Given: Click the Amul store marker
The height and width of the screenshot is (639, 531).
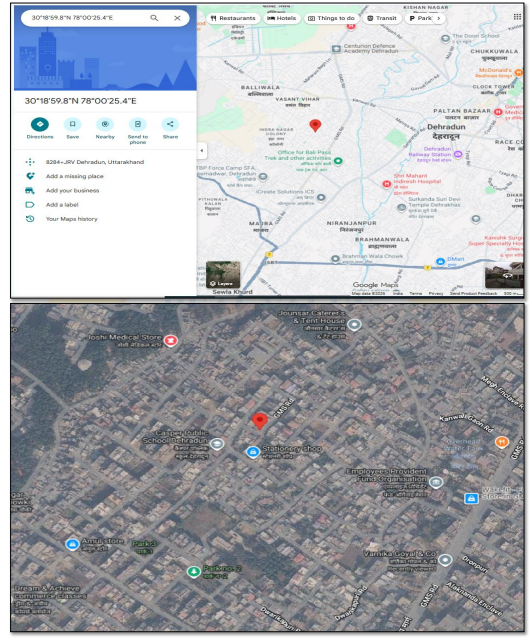Looking at the screenshot, I should (72, 544).
